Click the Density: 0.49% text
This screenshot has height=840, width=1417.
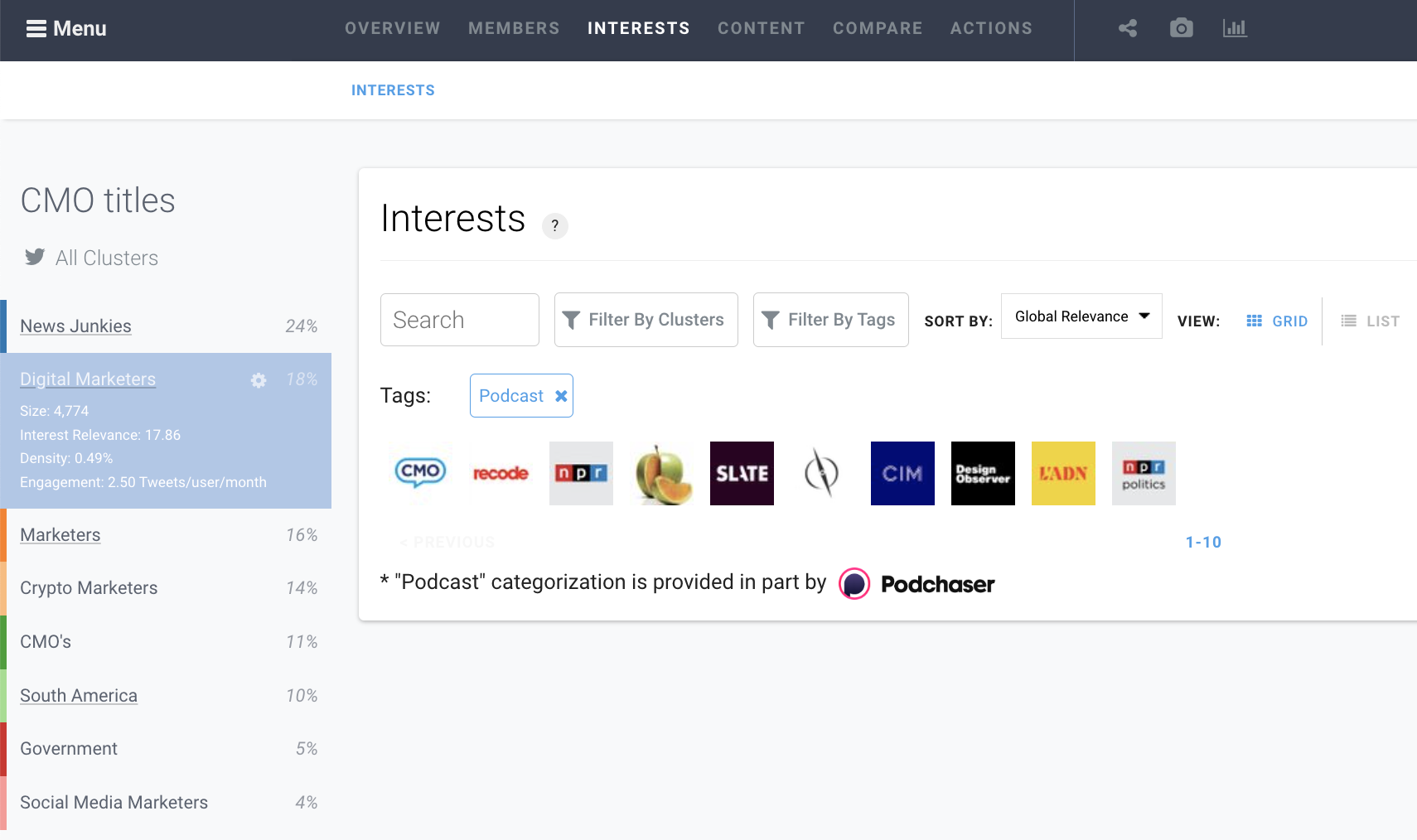coord(66,458)
